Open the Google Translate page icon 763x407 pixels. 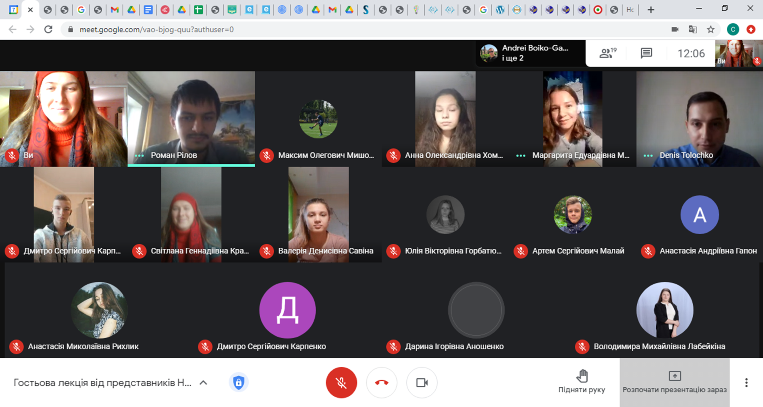click(x=692, y=29)
